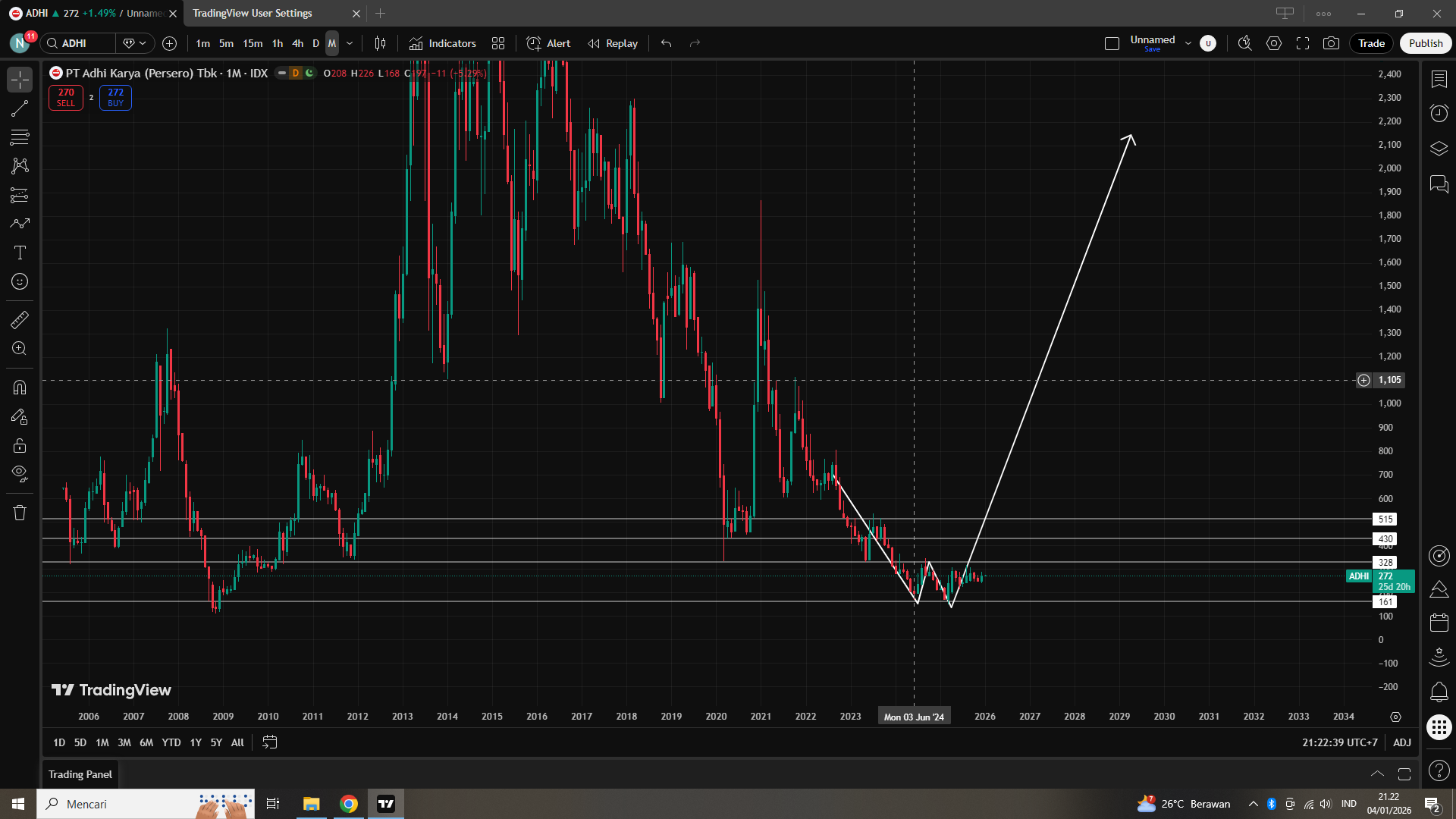This screenshot has width=1456, height=819.
Task: Click the Publish button
Action: pos(1425,43)
